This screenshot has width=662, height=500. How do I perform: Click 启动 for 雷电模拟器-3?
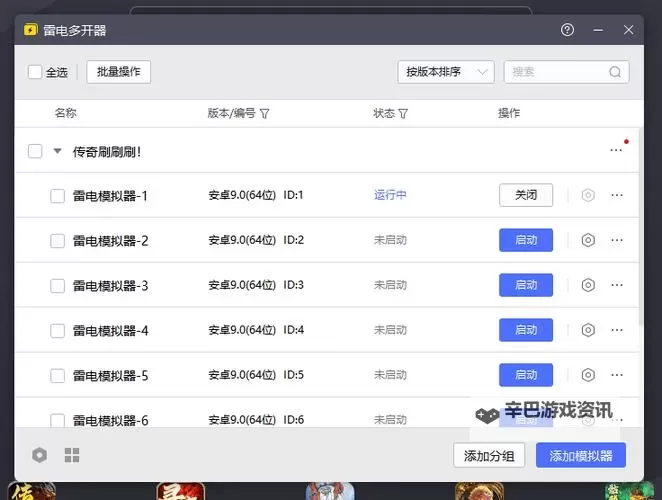tap(526, 285)
